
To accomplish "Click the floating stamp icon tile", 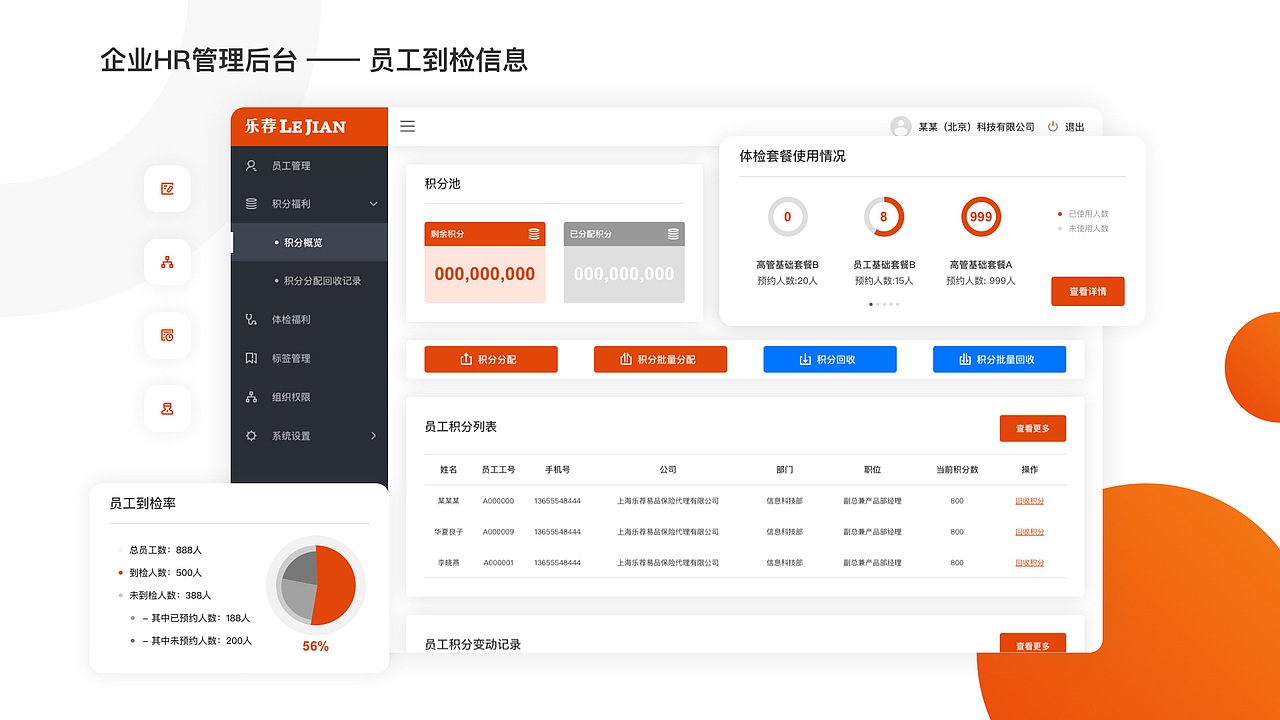I will click(x=167, y=409).
